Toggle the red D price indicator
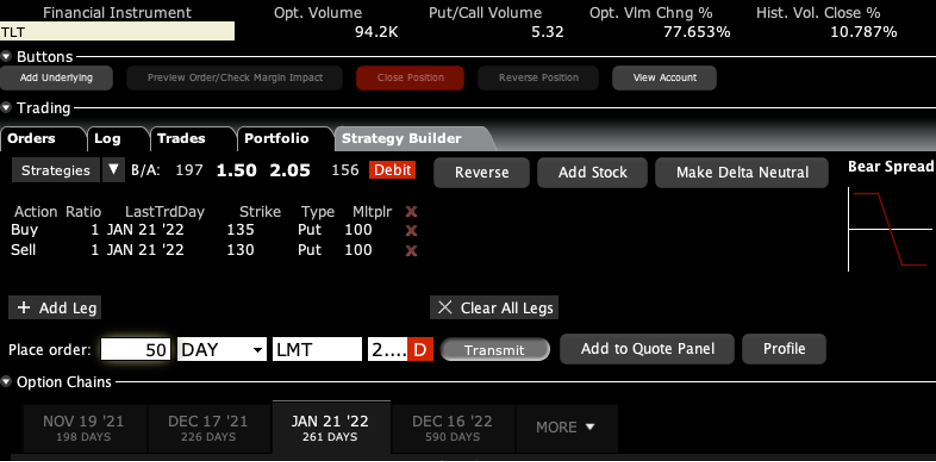The image size is (936, 462). [420, 349]
